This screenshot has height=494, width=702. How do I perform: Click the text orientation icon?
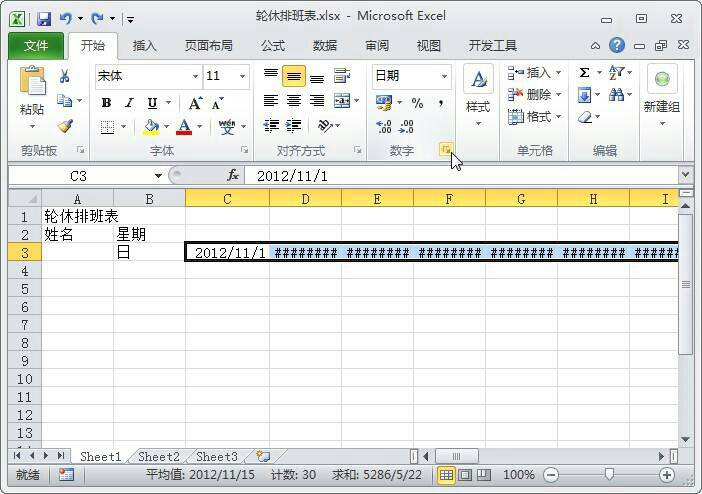click(325, 126)
